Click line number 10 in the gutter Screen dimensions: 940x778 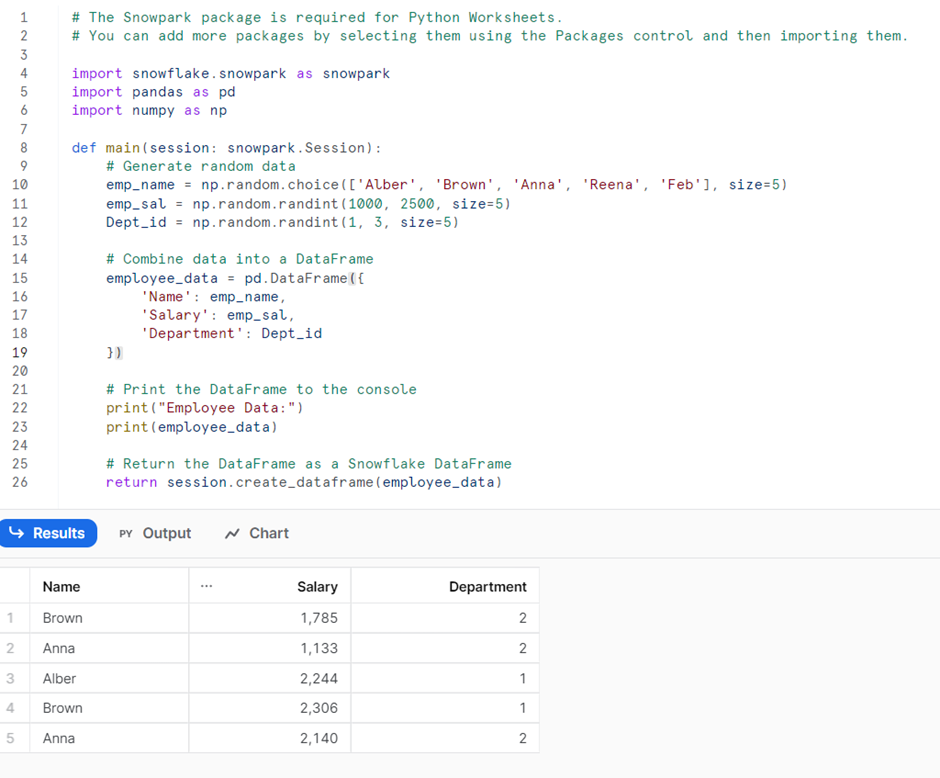tap(20, 185)
